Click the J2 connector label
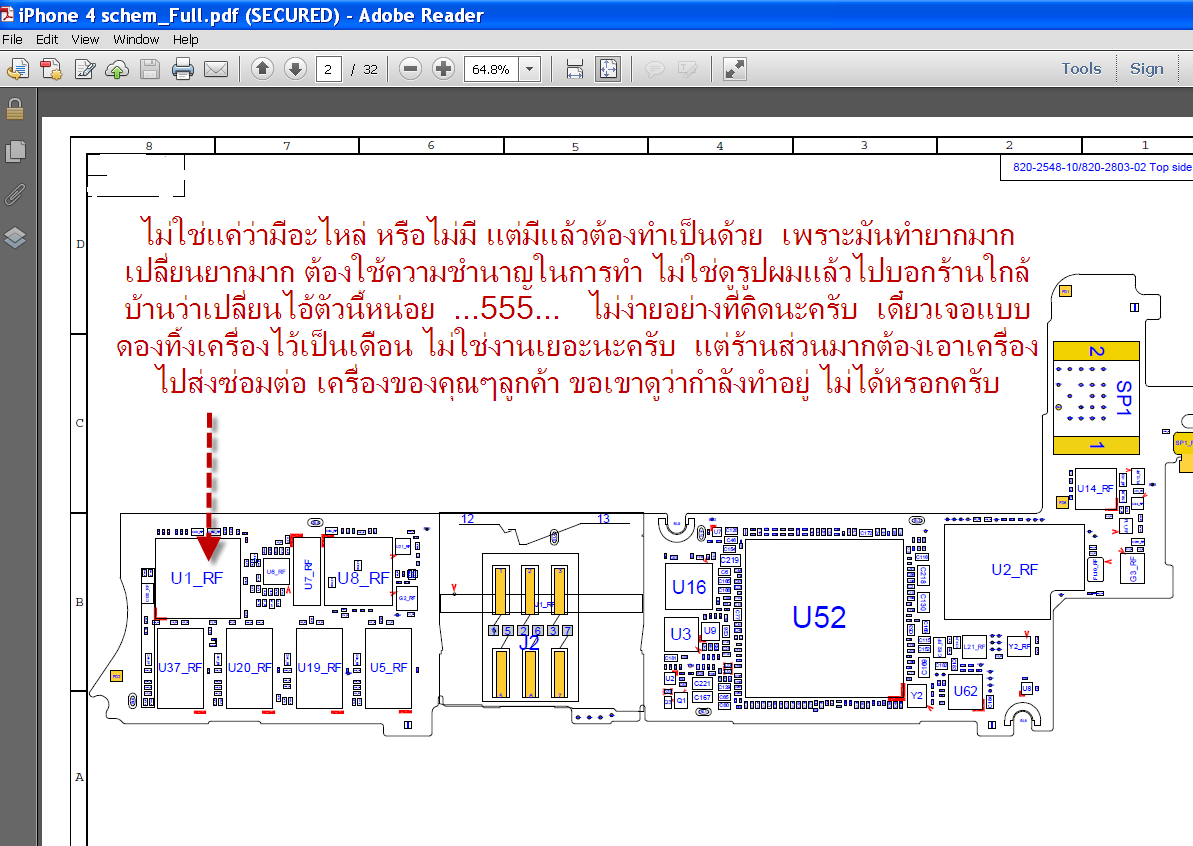This screenshot has height=846, width=1193. pyautogui.click(x=529, y=642)
